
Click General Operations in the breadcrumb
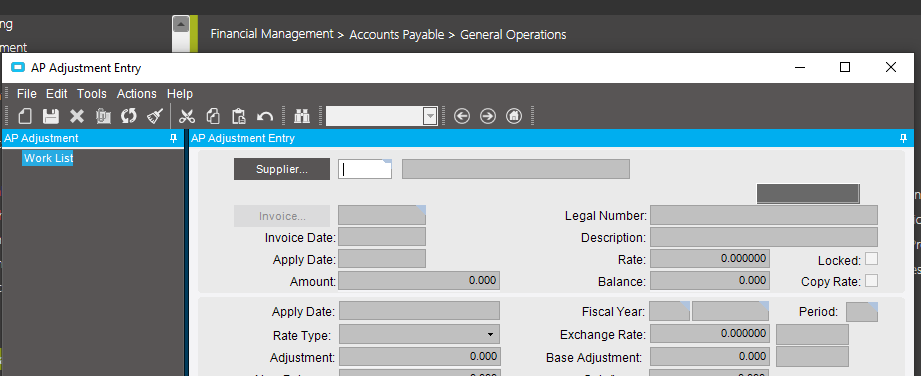tap(513, 35)
